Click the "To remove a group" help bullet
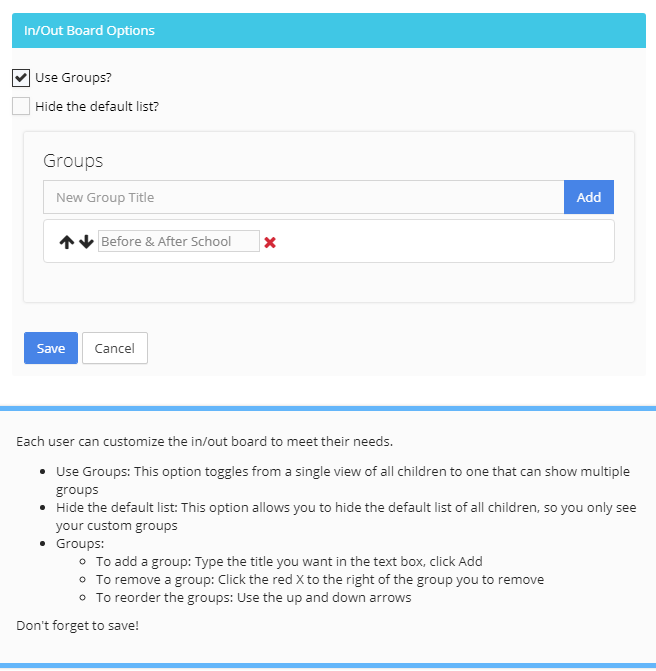 pyautogui.click(x=320, y=580)
